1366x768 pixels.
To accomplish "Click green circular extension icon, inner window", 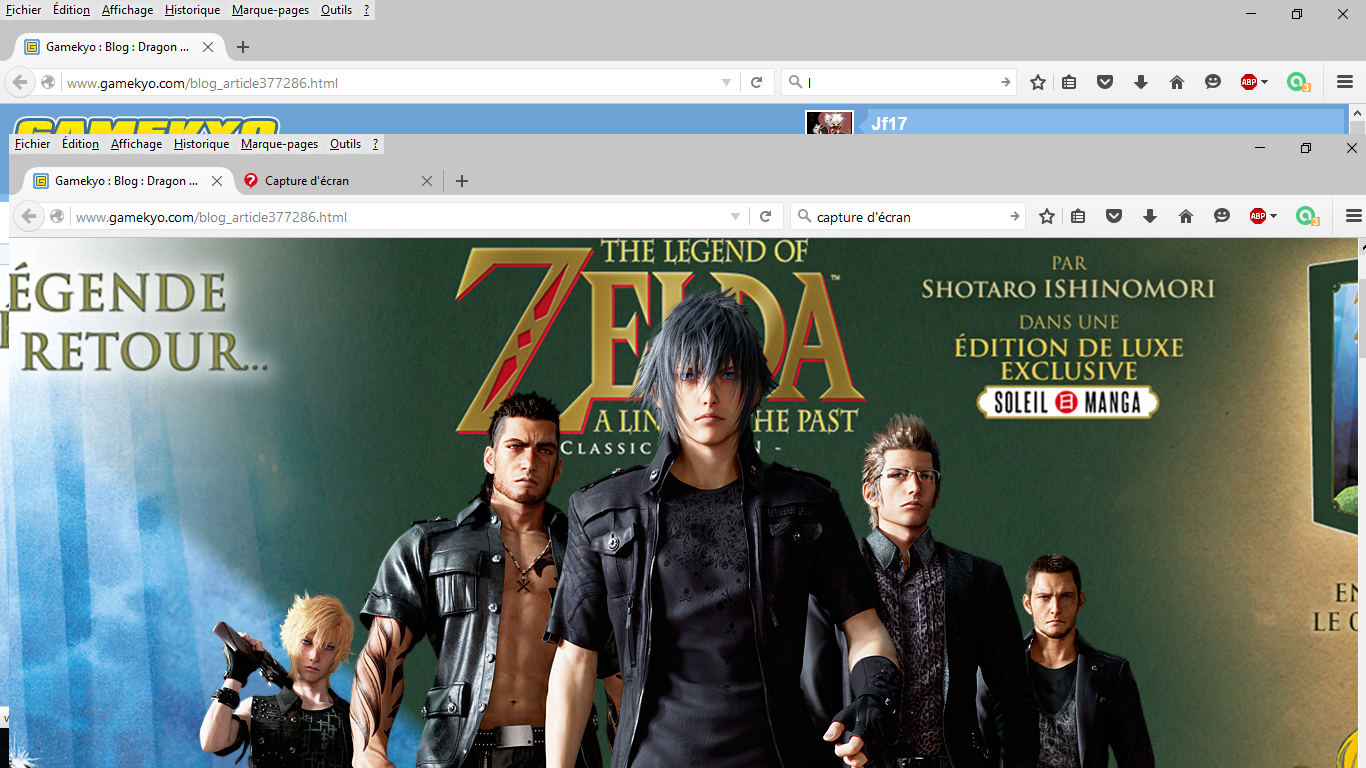I will tap(1306, 216).
